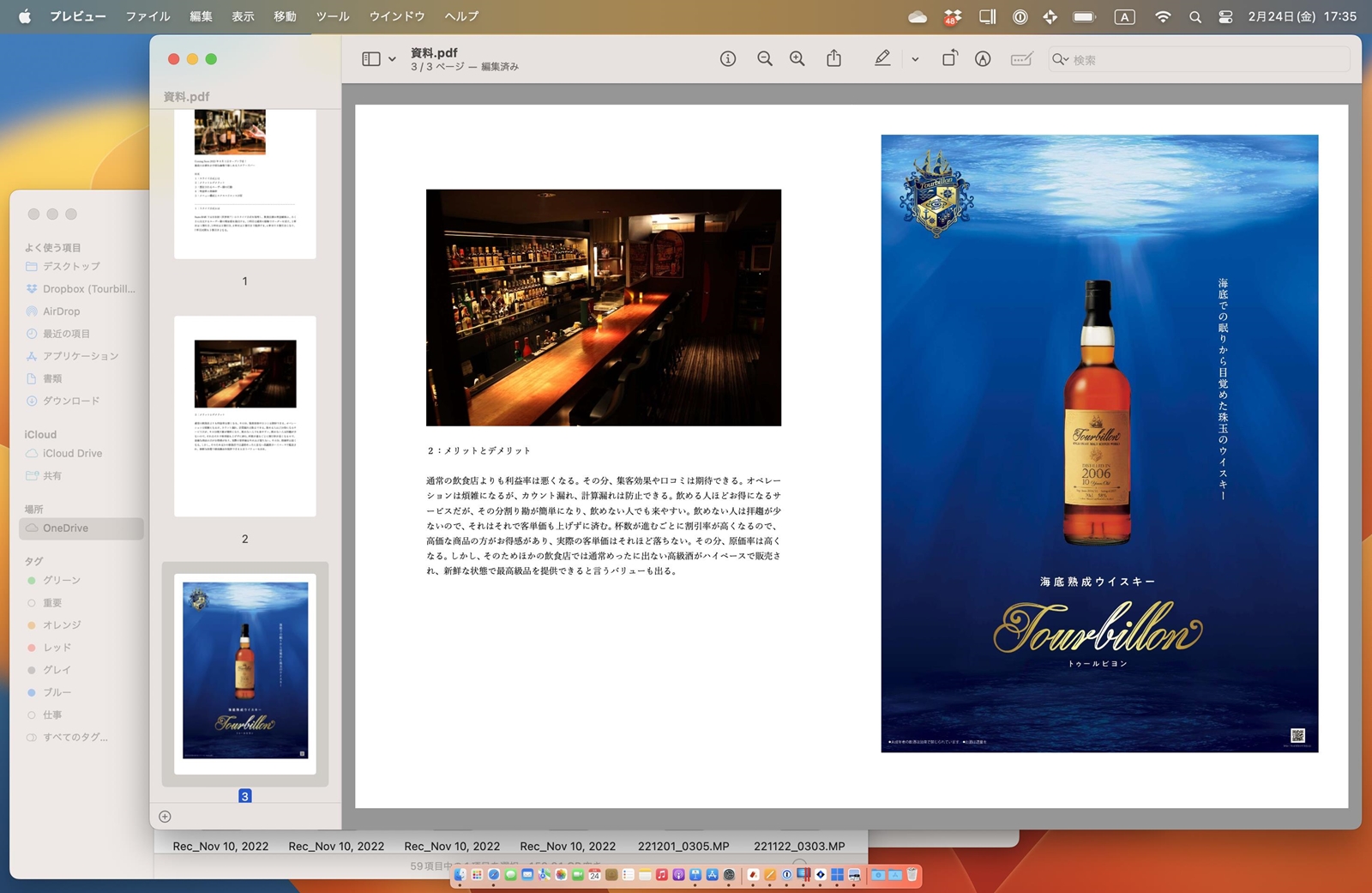Expand the markup tool options chevron
The image size is (1372, 893).
pyautogui.click(x=914, y=58)
